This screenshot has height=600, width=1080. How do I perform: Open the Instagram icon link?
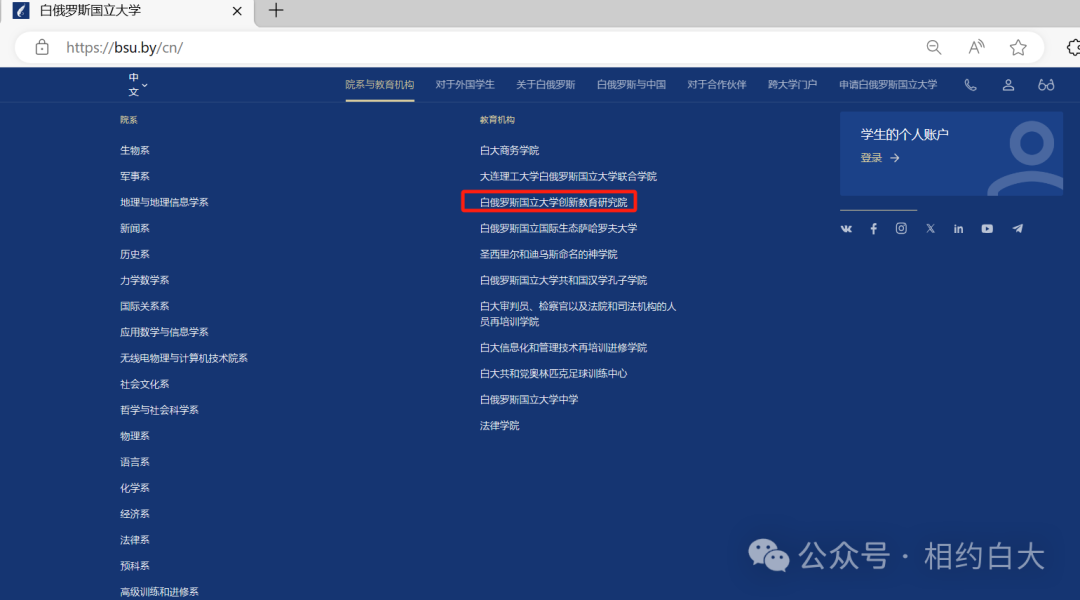(901, 229)
